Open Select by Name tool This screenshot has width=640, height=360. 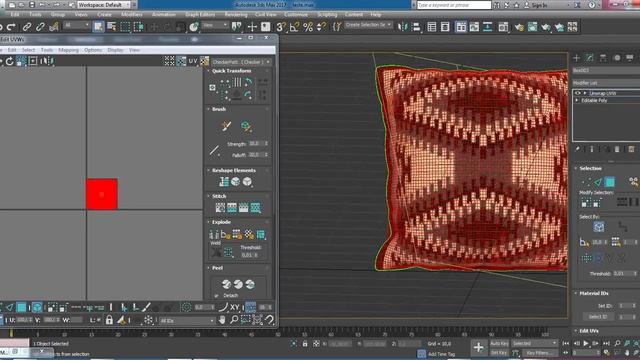coord(111,27)
